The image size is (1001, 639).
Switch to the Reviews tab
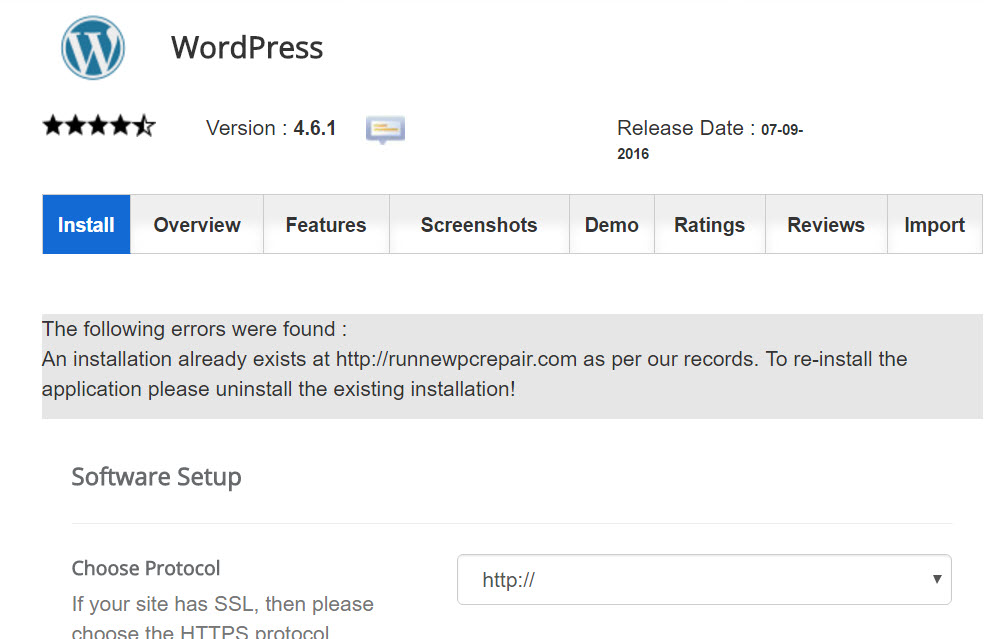[x=826, y=225]
